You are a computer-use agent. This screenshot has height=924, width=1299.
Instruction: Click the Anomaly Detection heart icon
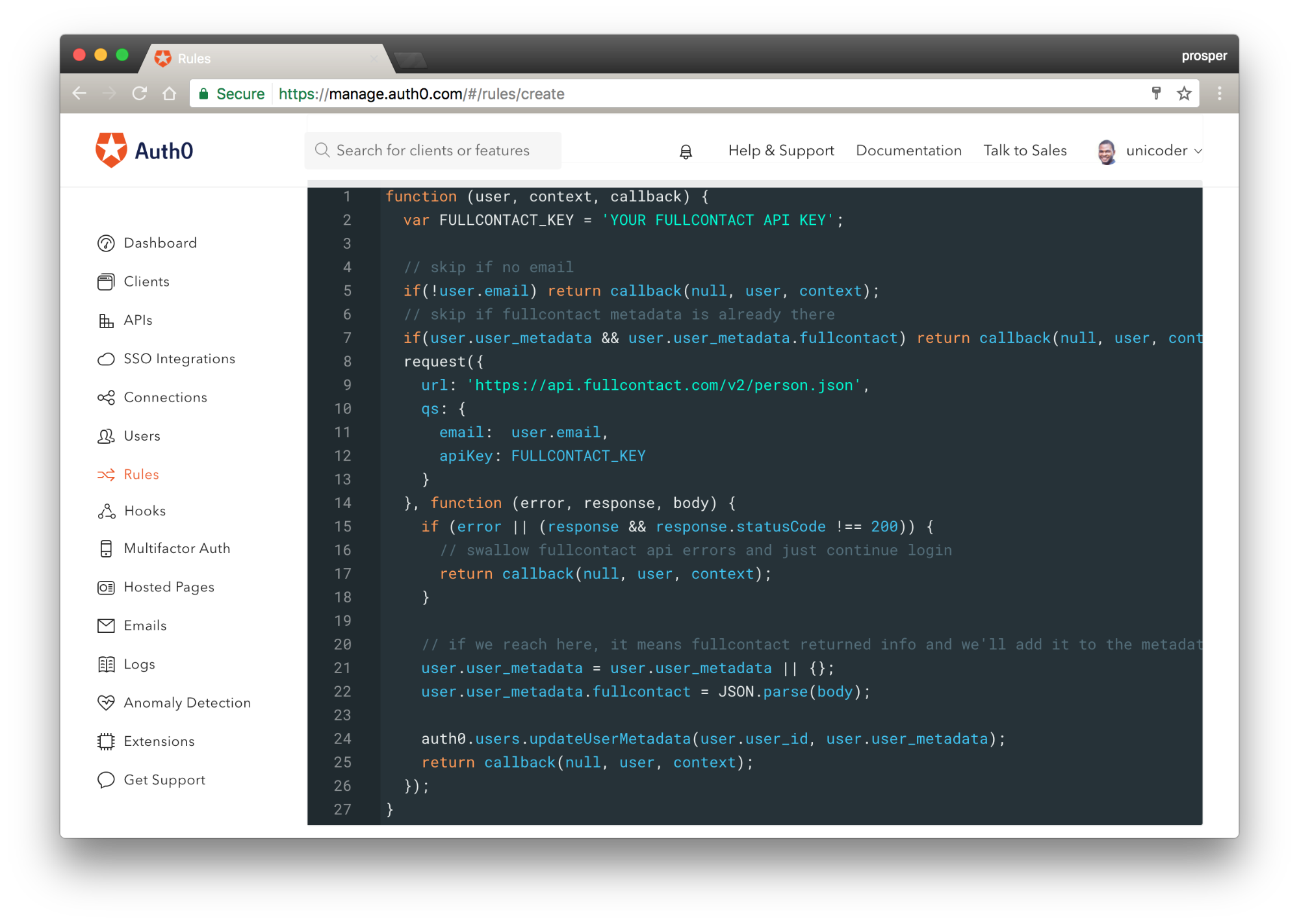point(106,702)
